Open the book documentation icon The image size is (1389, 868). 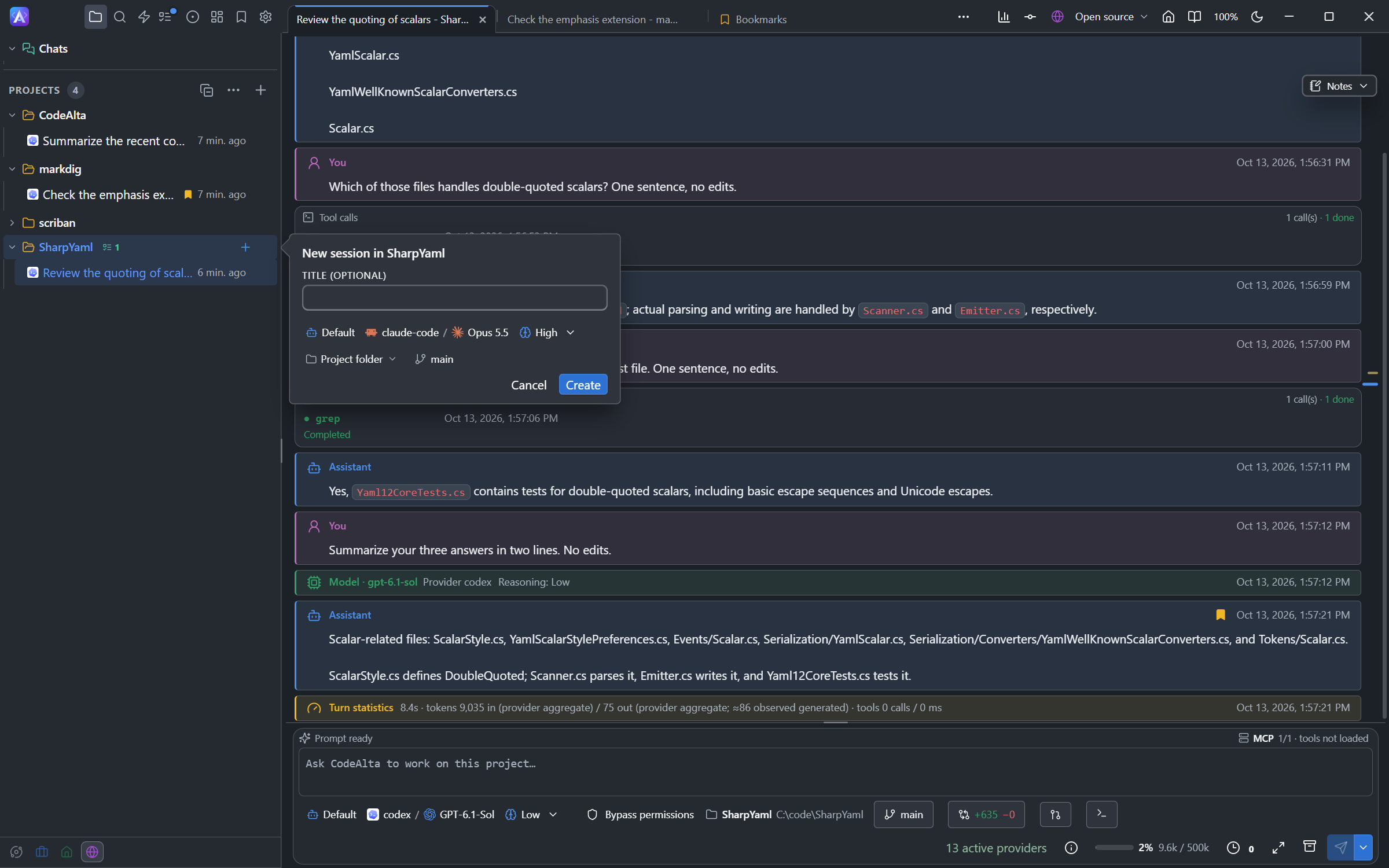tap(1194, 17)
